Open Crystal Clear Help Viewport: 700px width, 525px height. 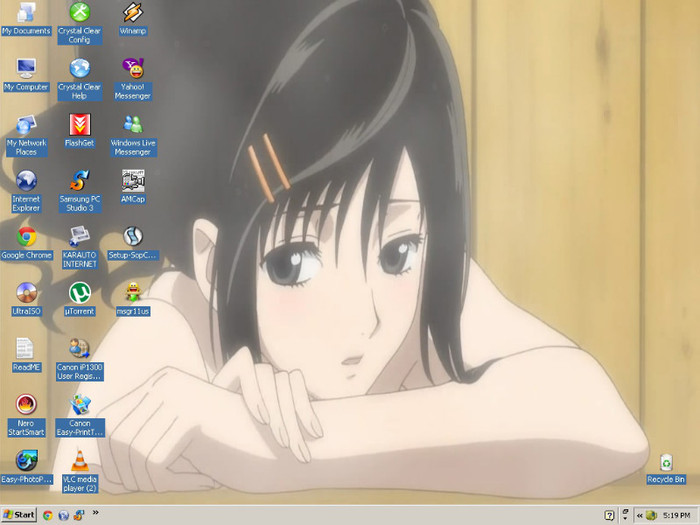pos(79,79)
